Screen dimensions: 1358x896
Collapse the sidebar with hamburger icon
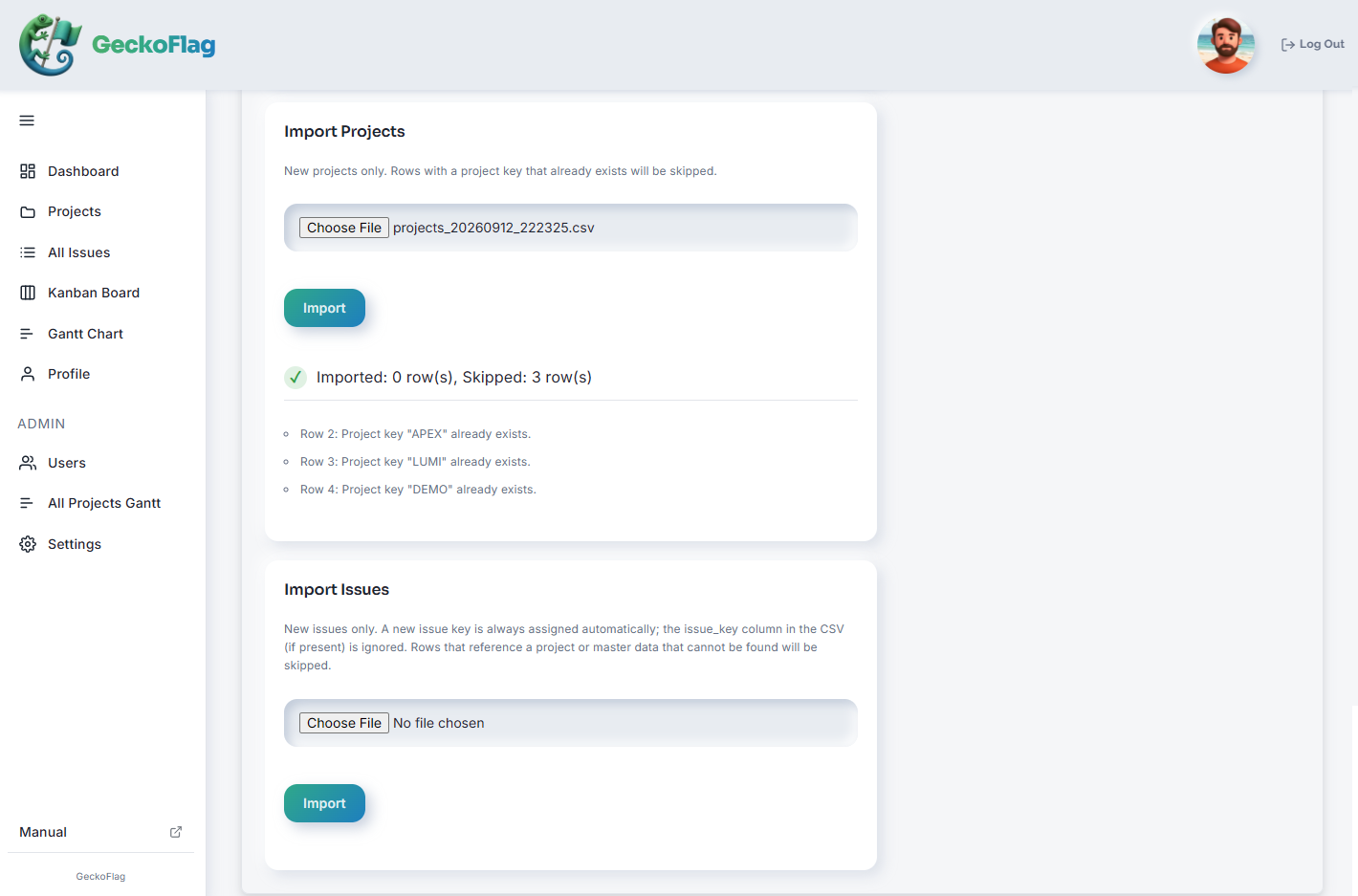(27, 120)
